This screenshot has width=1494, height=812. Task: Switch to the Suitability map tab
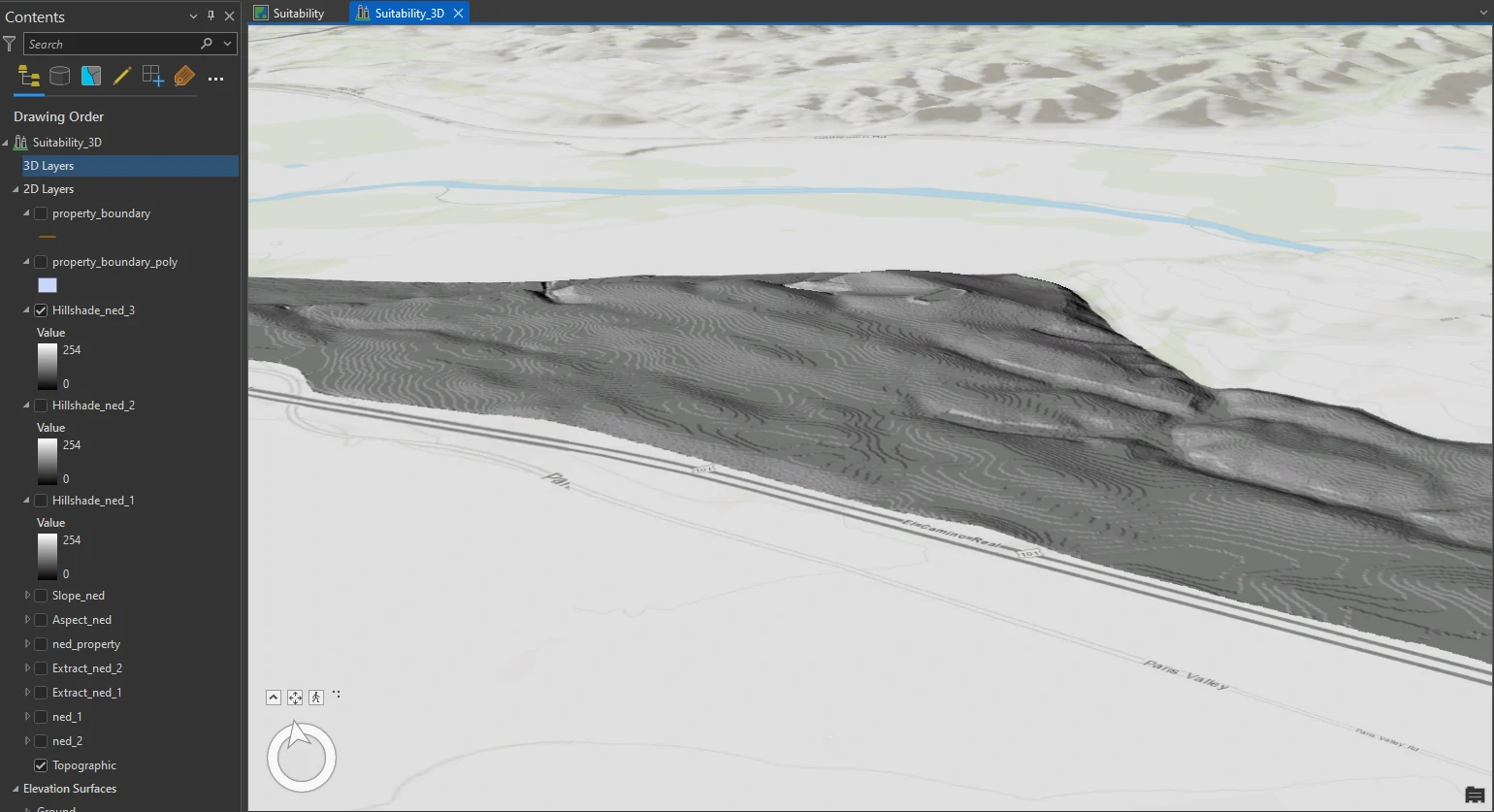tap(289, 13)
